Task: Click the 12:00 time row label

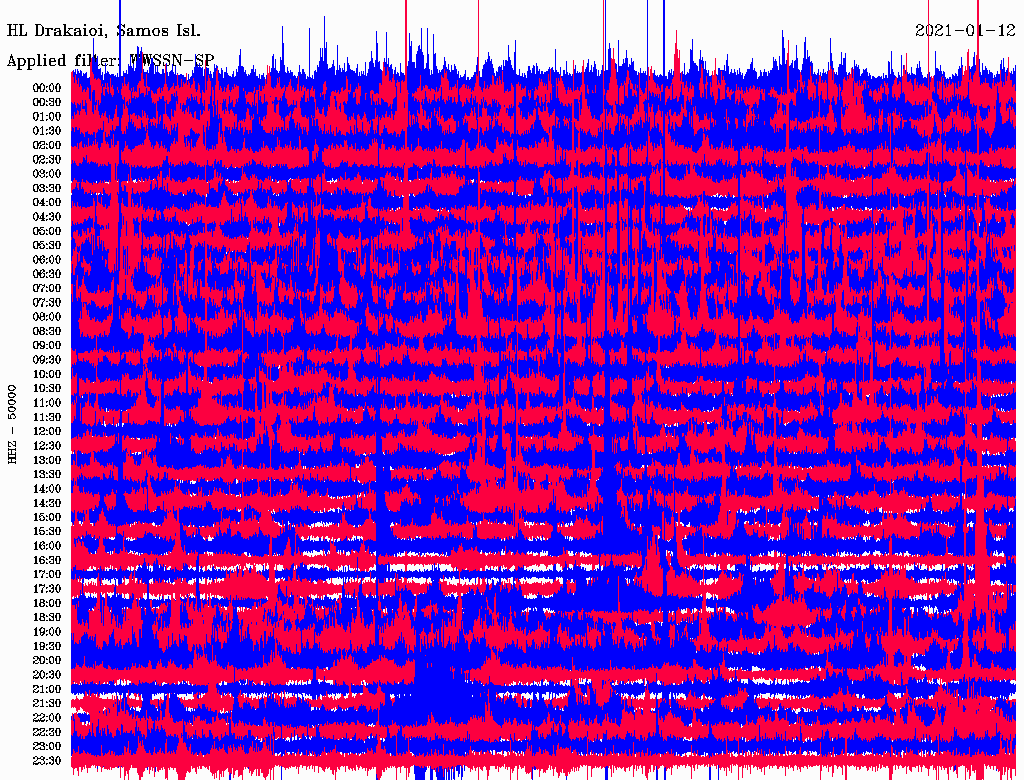Action: click(x=47, y=432)
